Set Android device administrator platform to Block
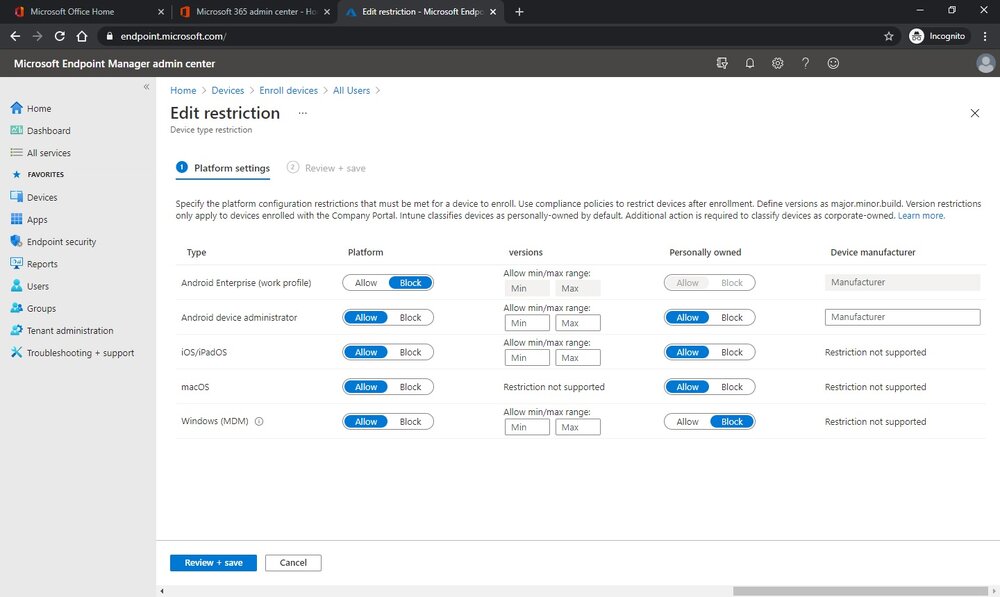The width and height of the screenshot is (1000, 597). pos(411,317)
